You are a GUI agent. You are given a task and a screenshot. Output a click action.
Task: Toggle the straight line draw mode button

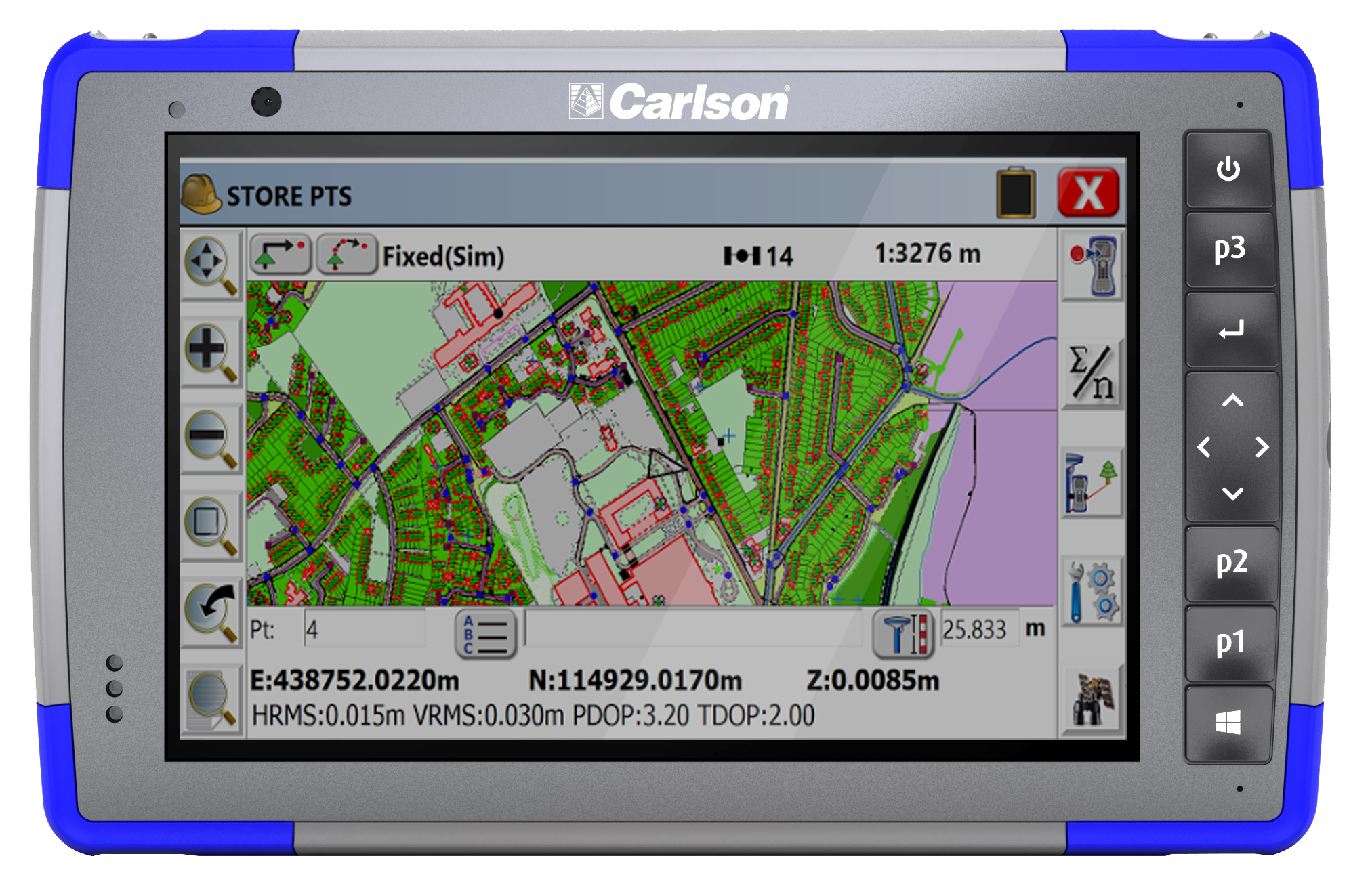coord(281,255)
